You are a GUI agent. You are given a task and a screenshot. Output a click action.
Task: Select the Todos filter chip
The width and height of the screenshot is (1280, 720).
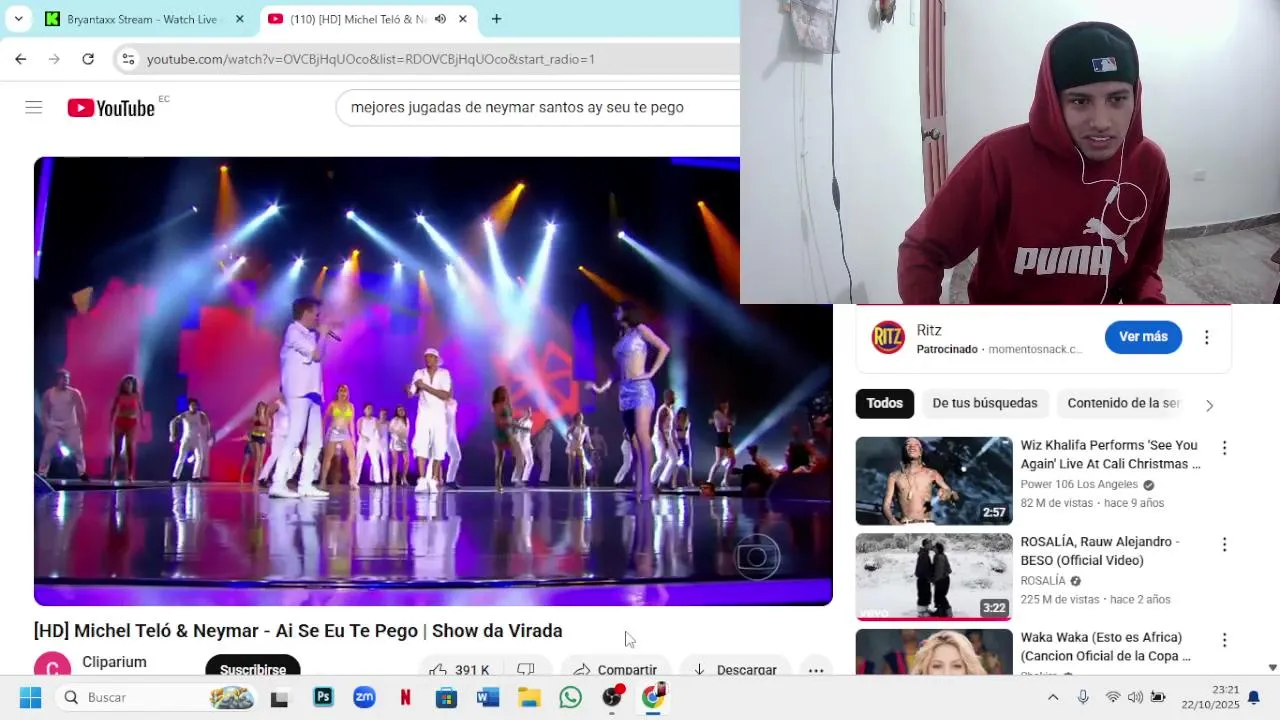coord(884,403)
